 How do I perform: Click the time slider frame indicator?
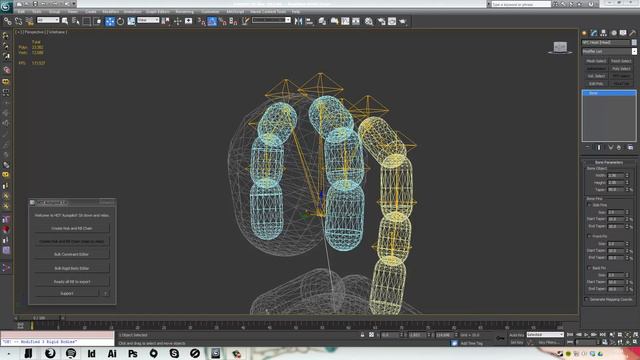(x=39, y=318)
